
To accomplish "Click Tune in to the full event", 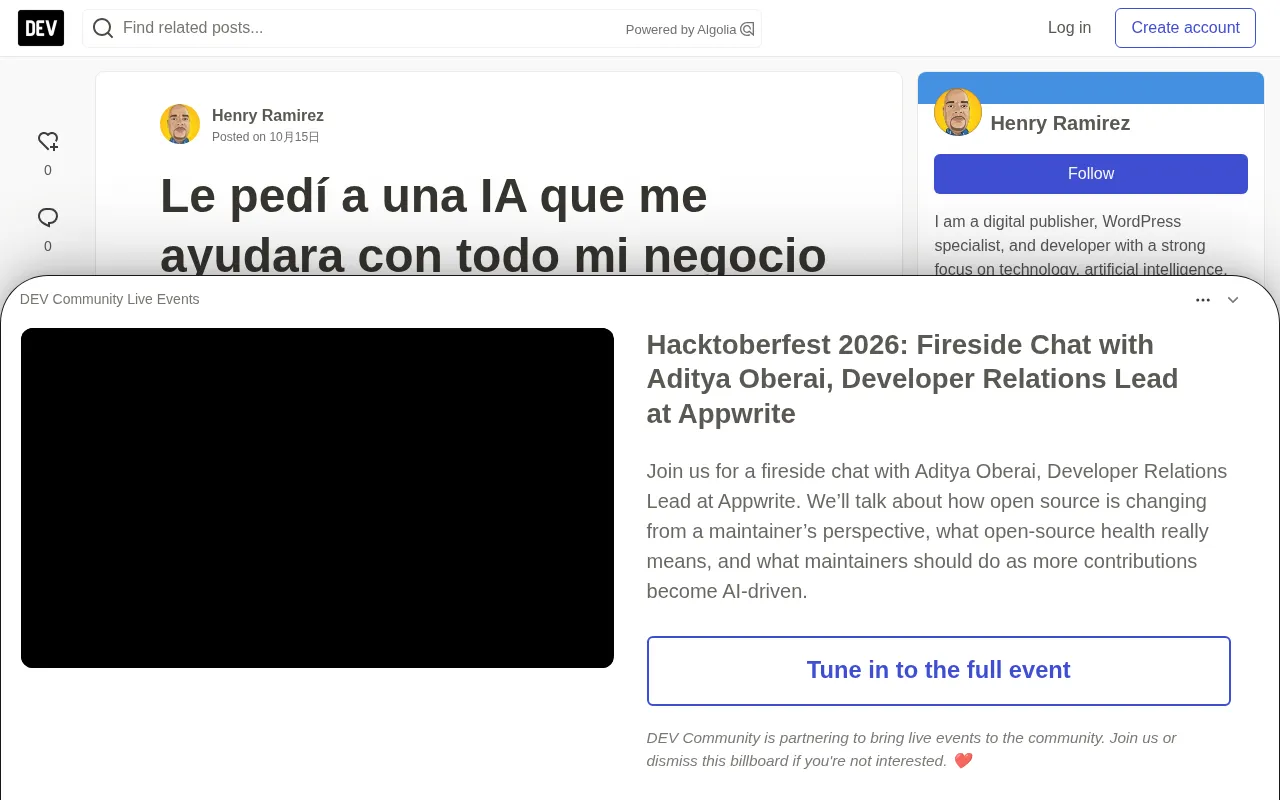I will 939,671.
